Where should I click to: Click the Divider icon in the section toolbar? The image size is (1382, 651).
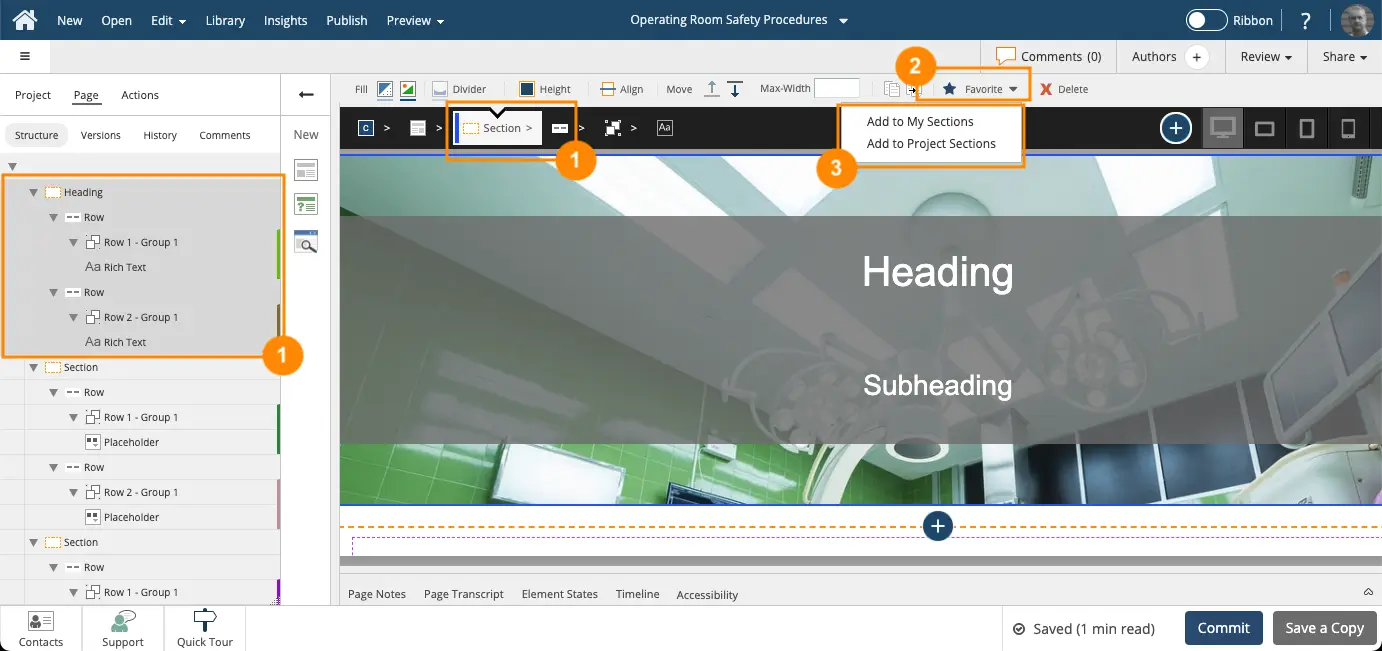pos(440,89)
